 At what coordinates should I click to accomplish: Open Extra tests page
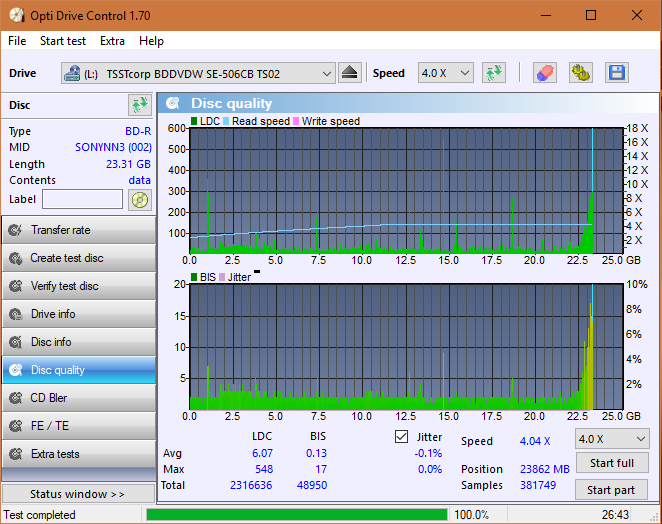tap(79, 454)
